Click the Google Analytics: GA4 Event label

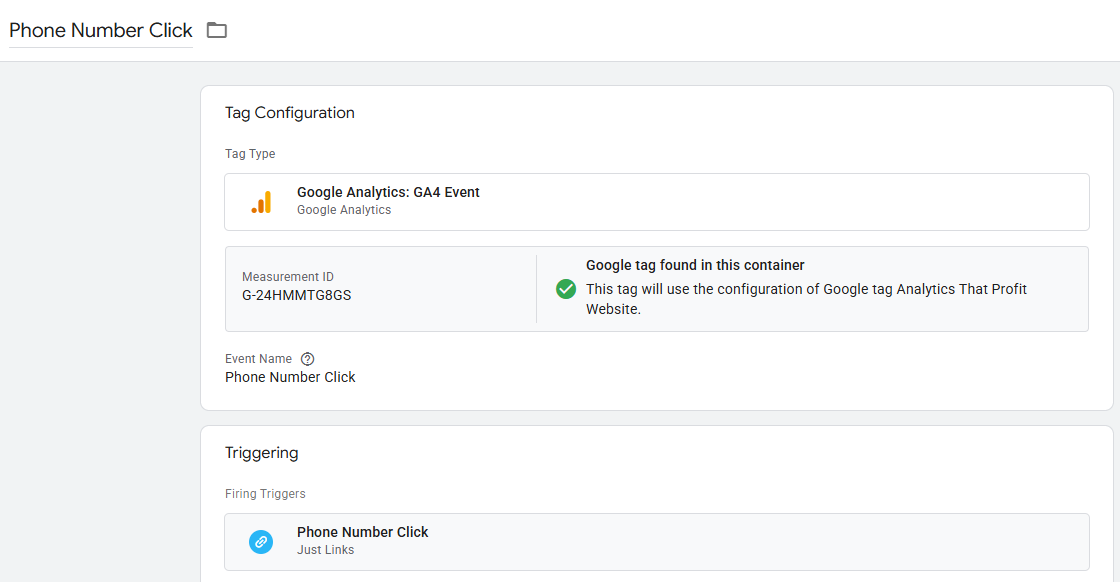tap(387, 192)
